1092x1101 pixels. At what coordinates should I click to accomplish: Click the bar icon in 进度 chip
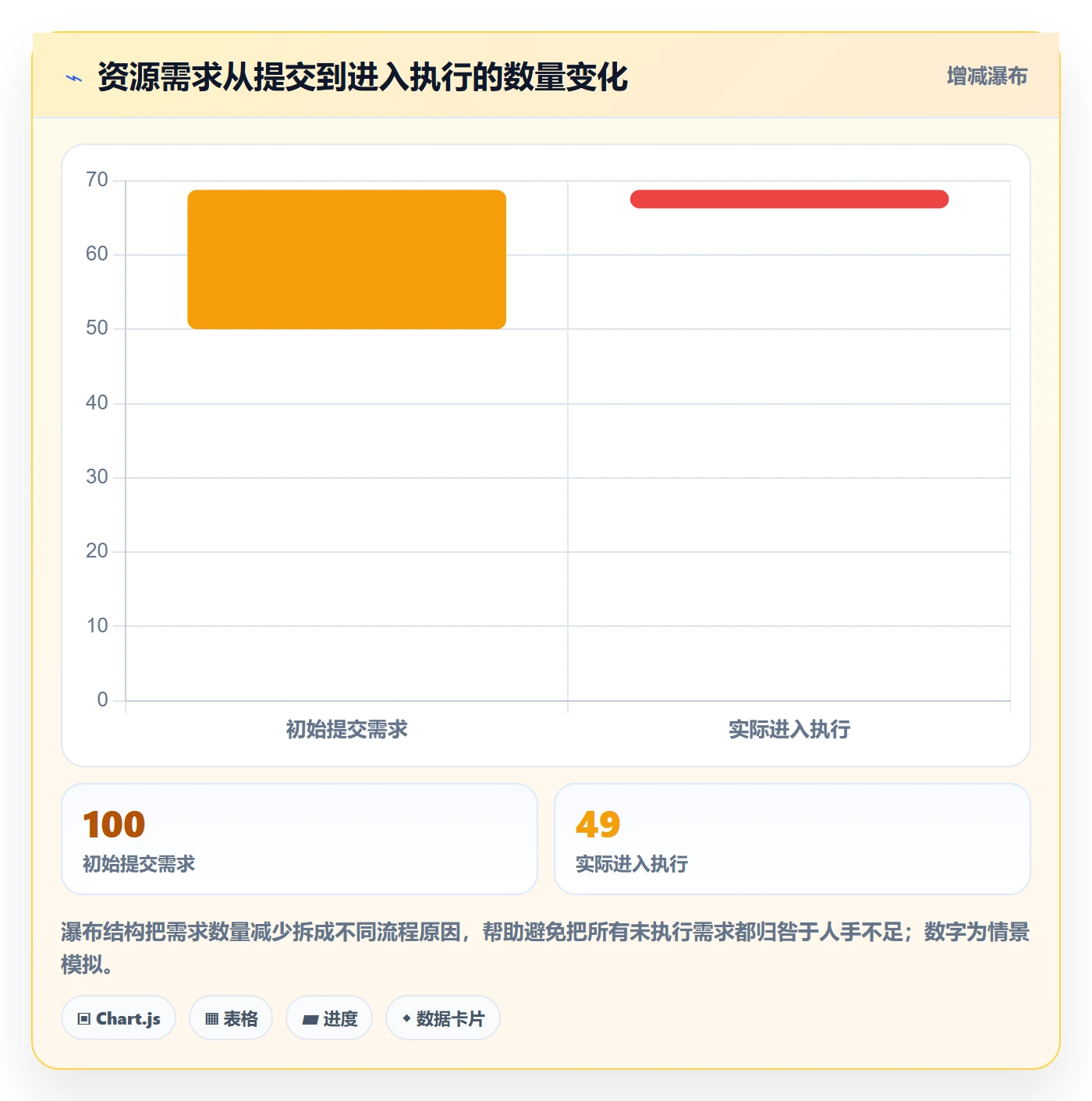pos(310,1019)
